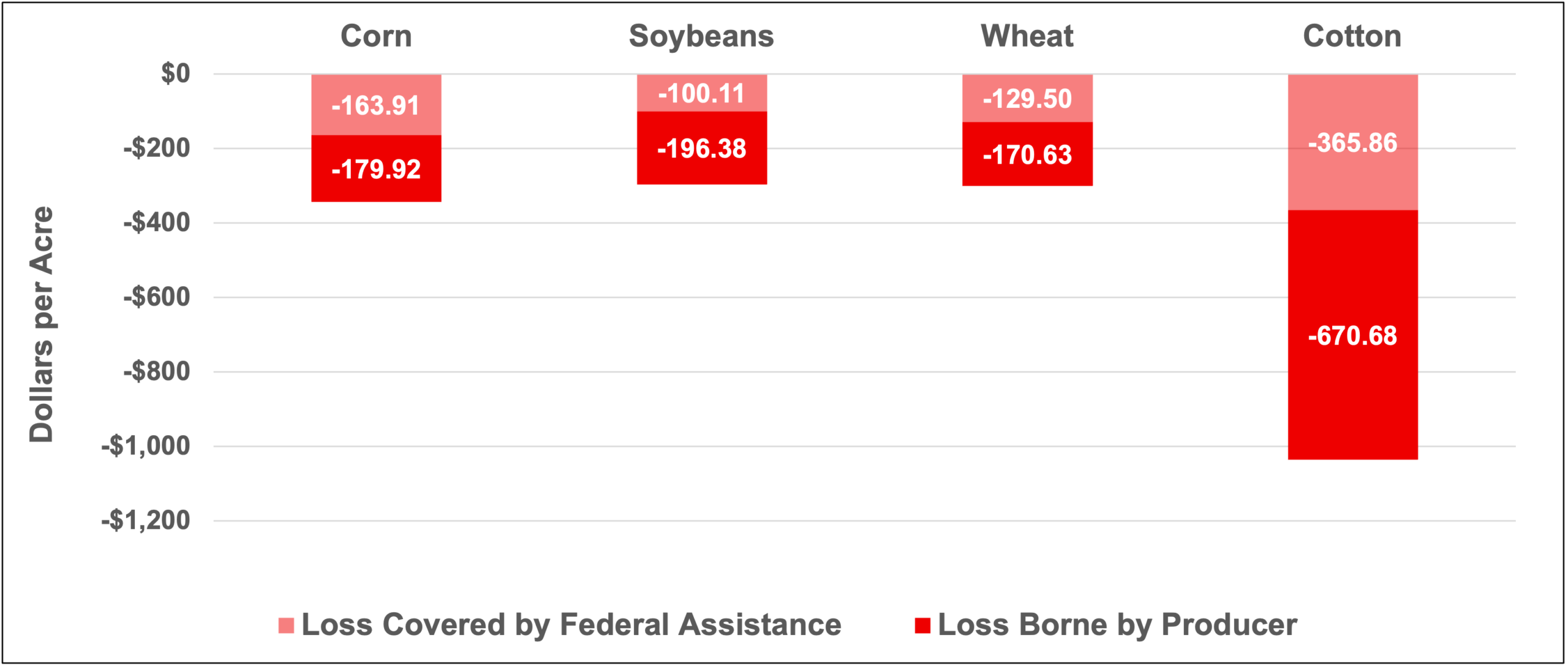The height and width of the screenshot is (665, 1568).
Task: Click the Cotton category label
Action: [x=1352, y=36]
